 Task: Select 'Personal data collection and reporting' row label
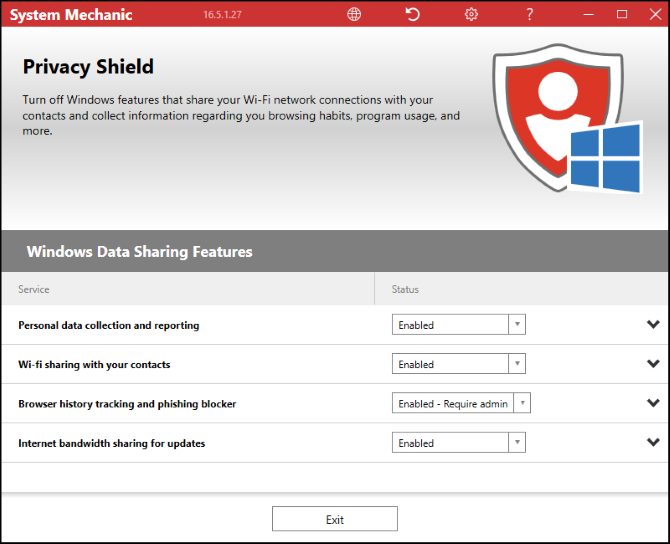click(x=109, y=325)
